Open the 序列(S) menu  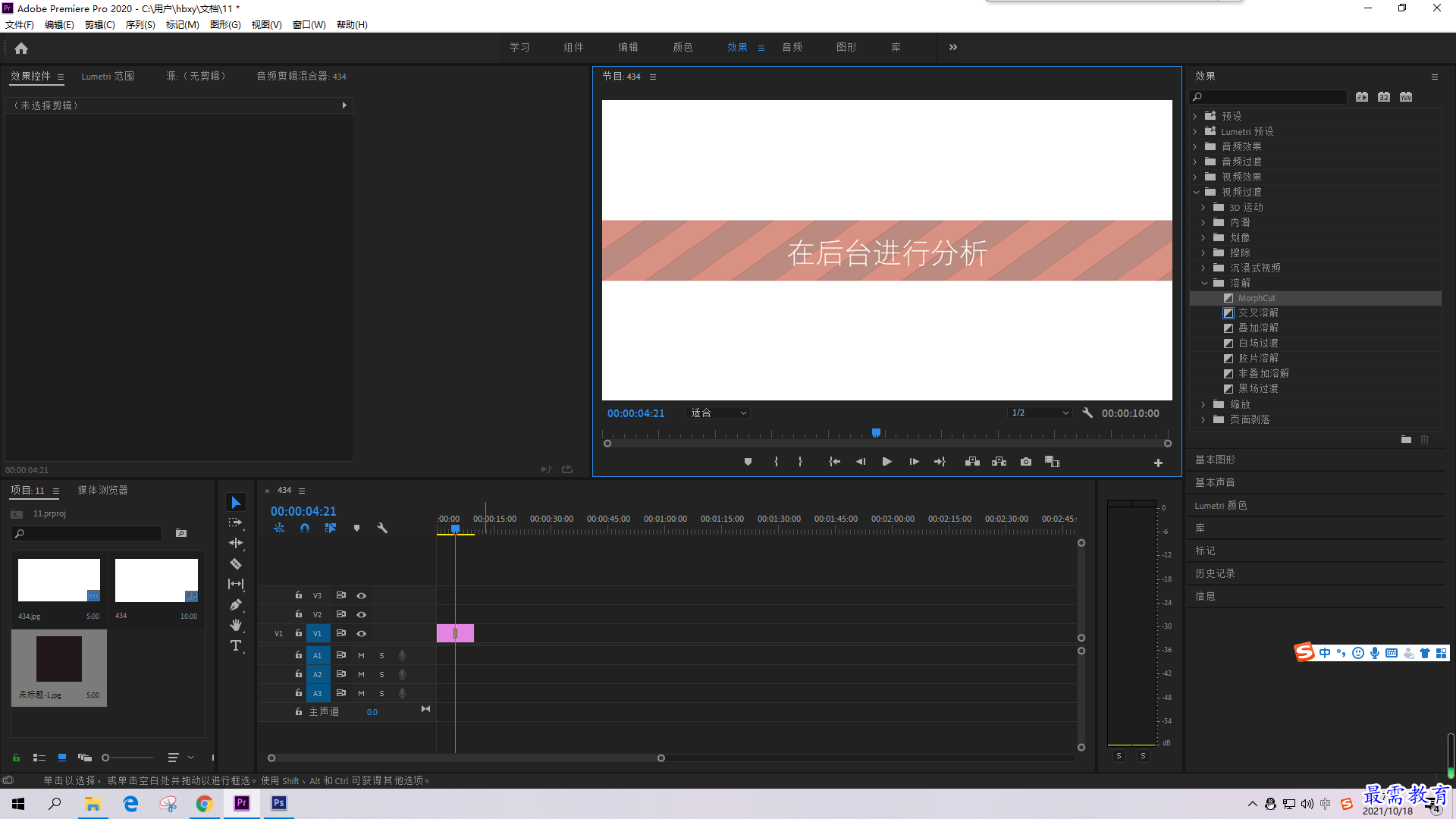(140, 25)
